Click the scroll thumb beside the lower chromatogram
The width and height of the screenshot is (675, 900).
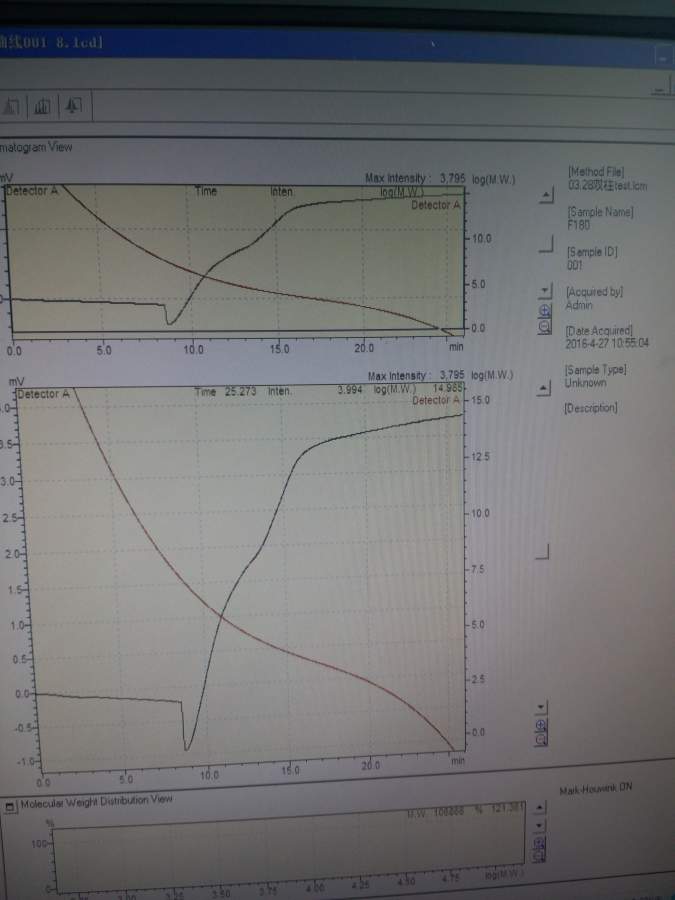coord(542,552)
